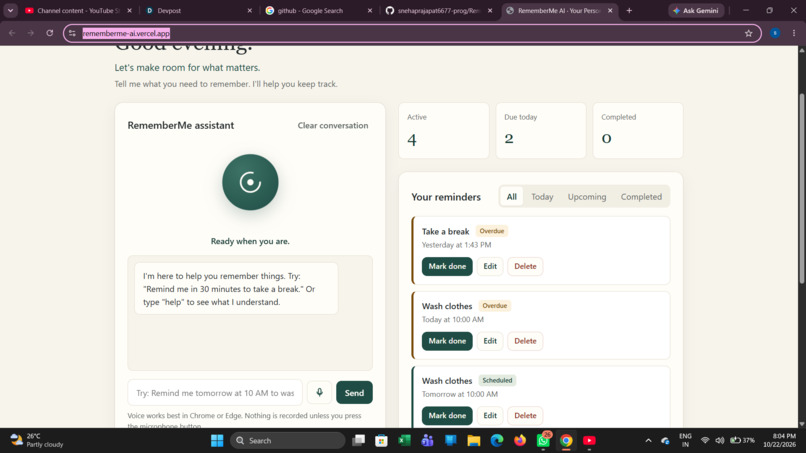
Task: Click the Overdue badge on Take a break
Action: (492, 231)
